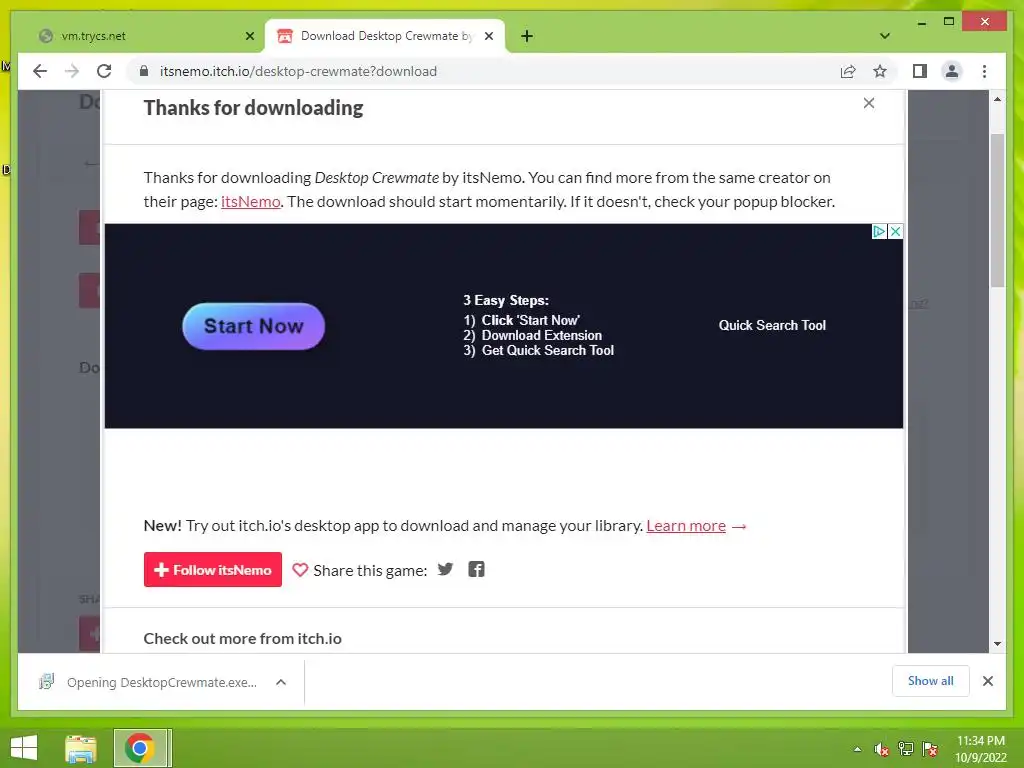This screenshot has width=1024, height=768.
Task: Click the Start Now ad button
Action: (253, 326)
